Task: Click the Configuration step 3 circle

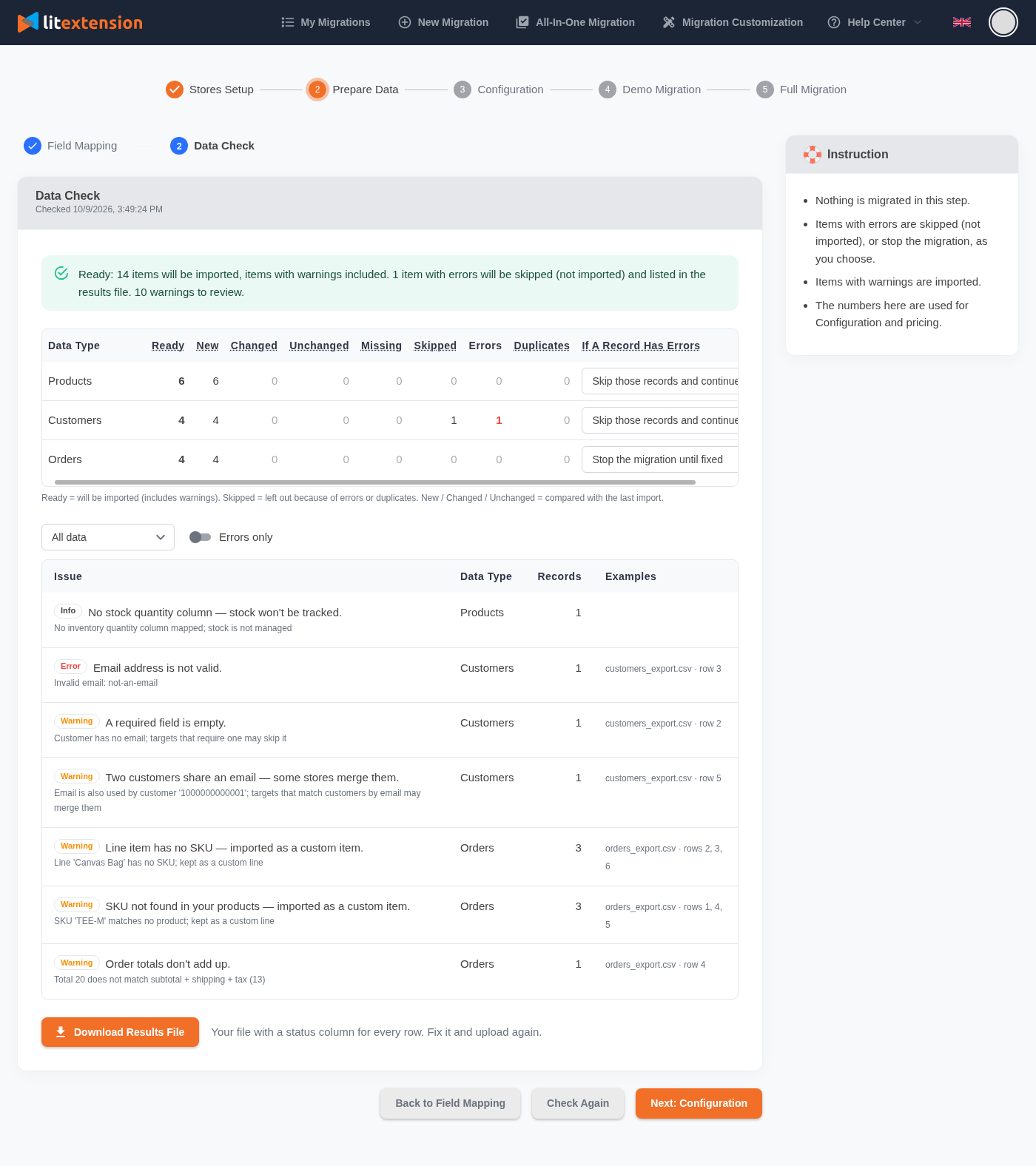Action: (462, 90)
